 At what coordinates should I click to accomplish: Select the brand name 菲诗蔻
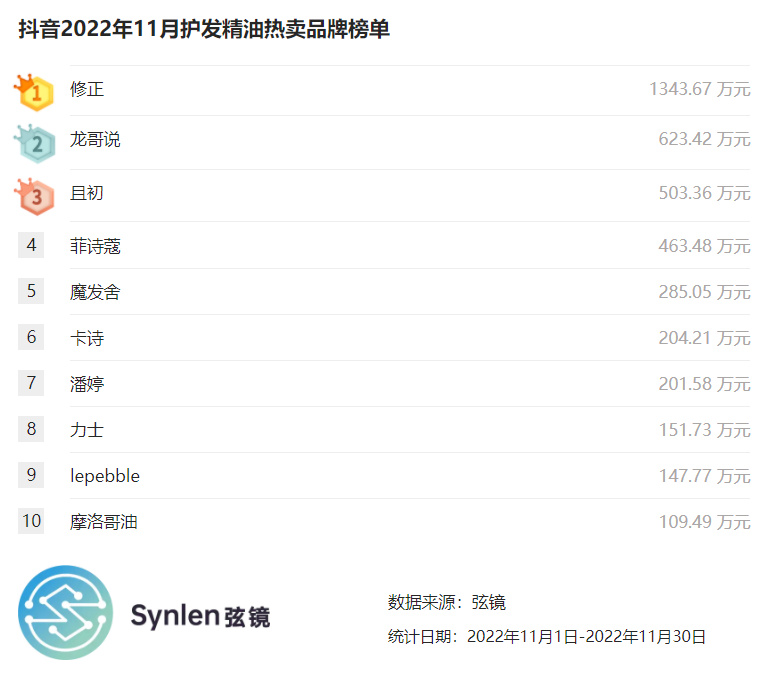tap(95, 246)
